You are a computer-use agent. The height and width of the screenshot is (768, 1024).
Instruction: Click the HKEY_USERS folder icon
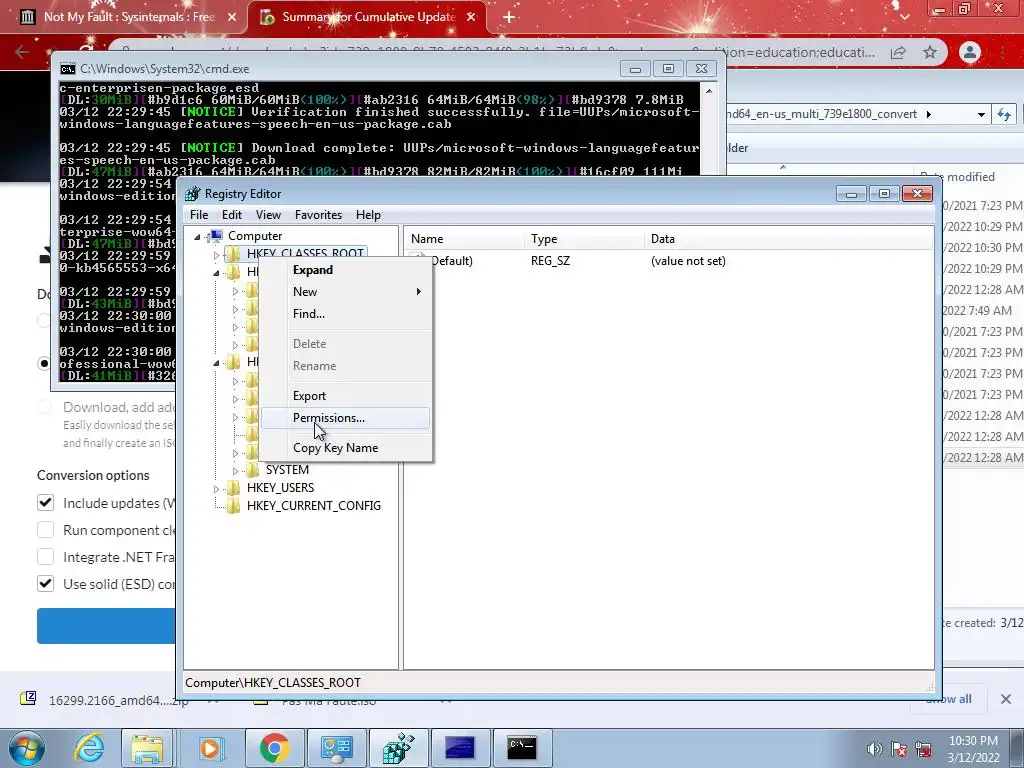233,488
